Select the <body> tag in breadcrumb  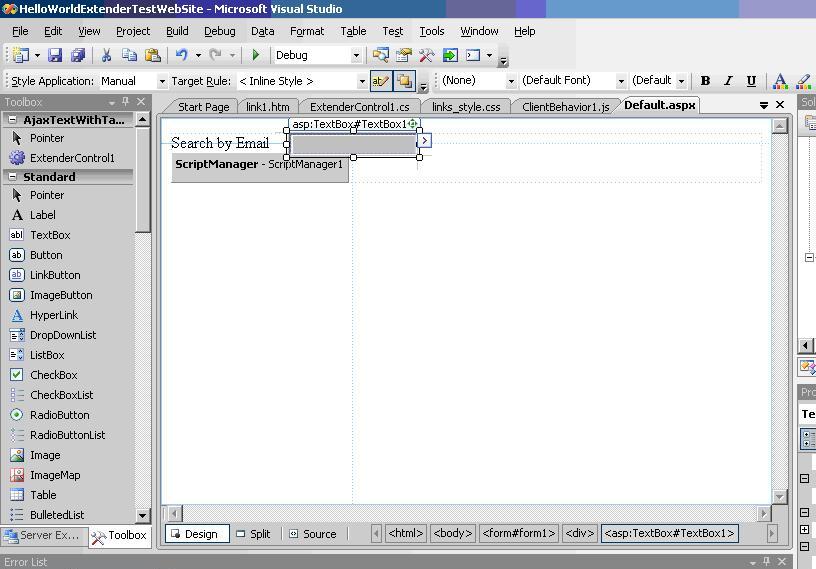coord(452,534)
